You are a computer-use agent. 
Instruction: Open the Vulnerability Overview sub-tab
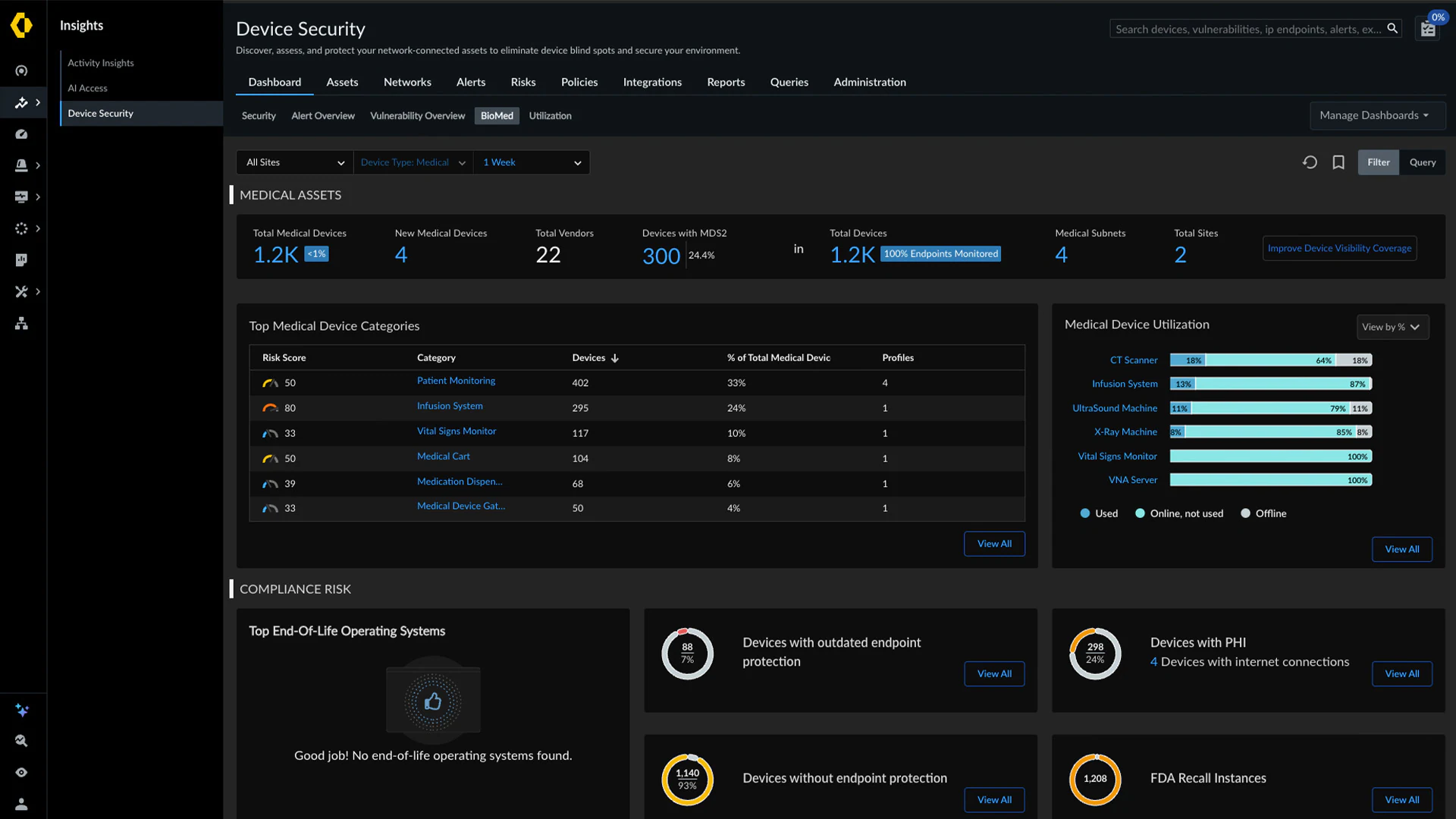[x=417, y=115]
